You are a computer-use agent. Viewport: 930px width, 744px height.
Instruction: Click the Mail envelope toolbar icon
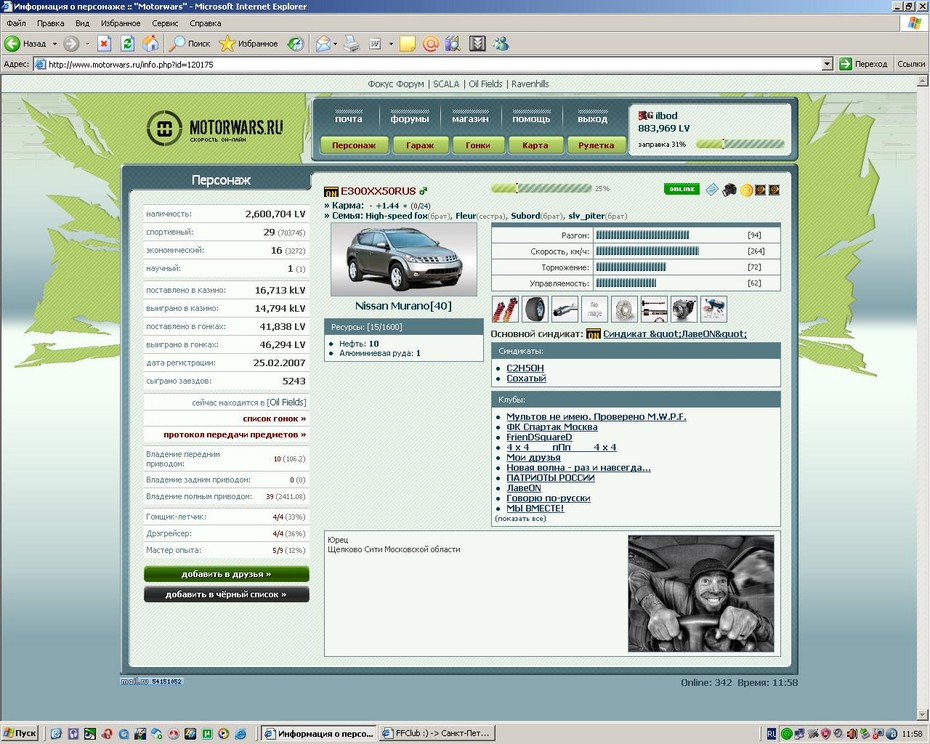click(323, 43)
